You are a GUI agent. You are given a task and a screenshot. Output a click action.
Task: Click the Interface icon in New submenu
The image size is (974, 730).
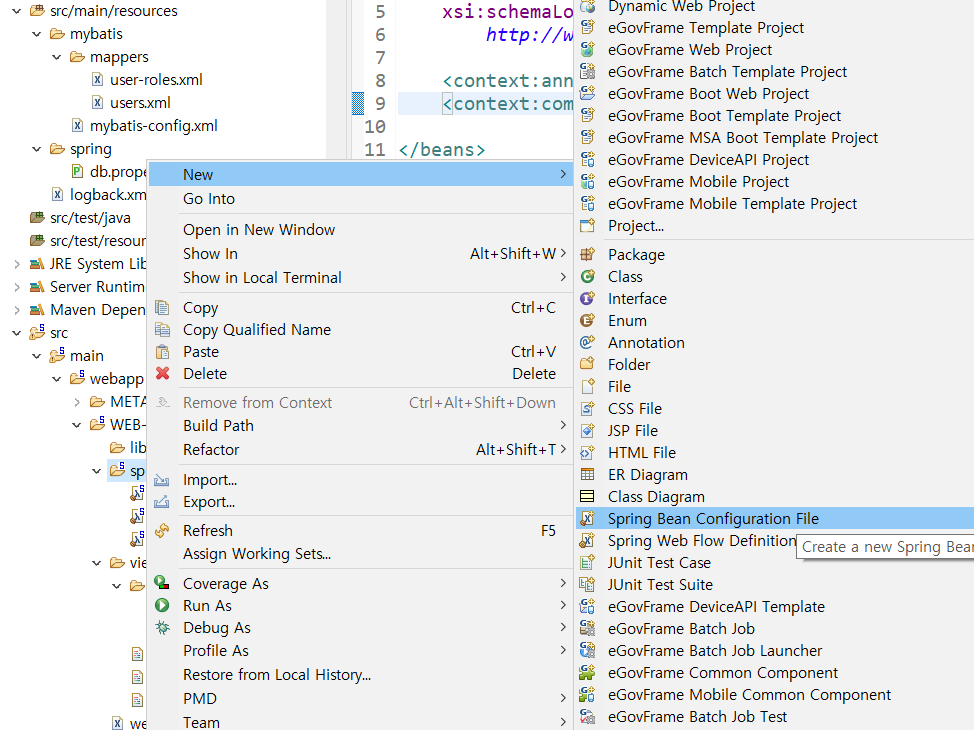point(587,298)
